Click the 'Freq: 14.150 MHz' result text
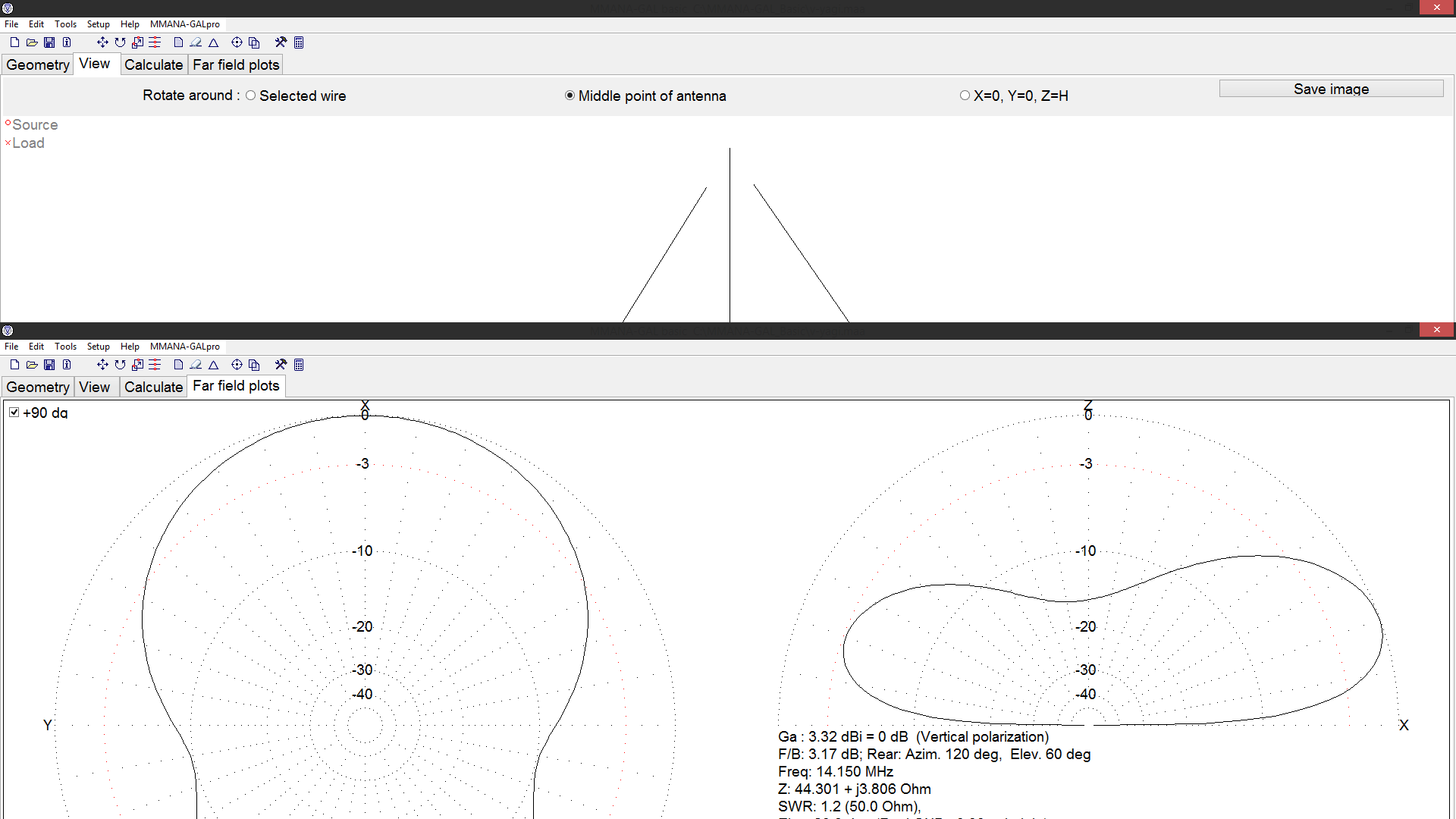This screenshot has width=1456, height=819. pos(835,772)
